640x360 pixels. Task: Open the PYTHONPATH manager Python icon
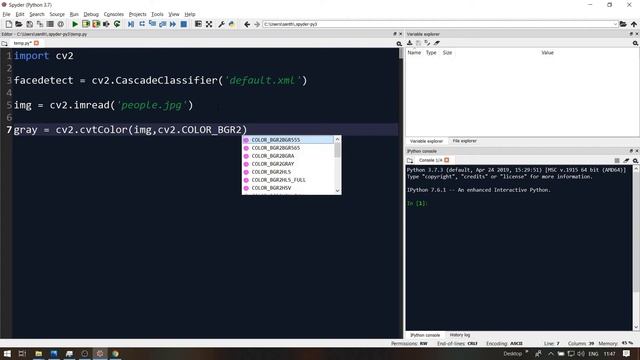pyautogui.click(x=232, y=24)
